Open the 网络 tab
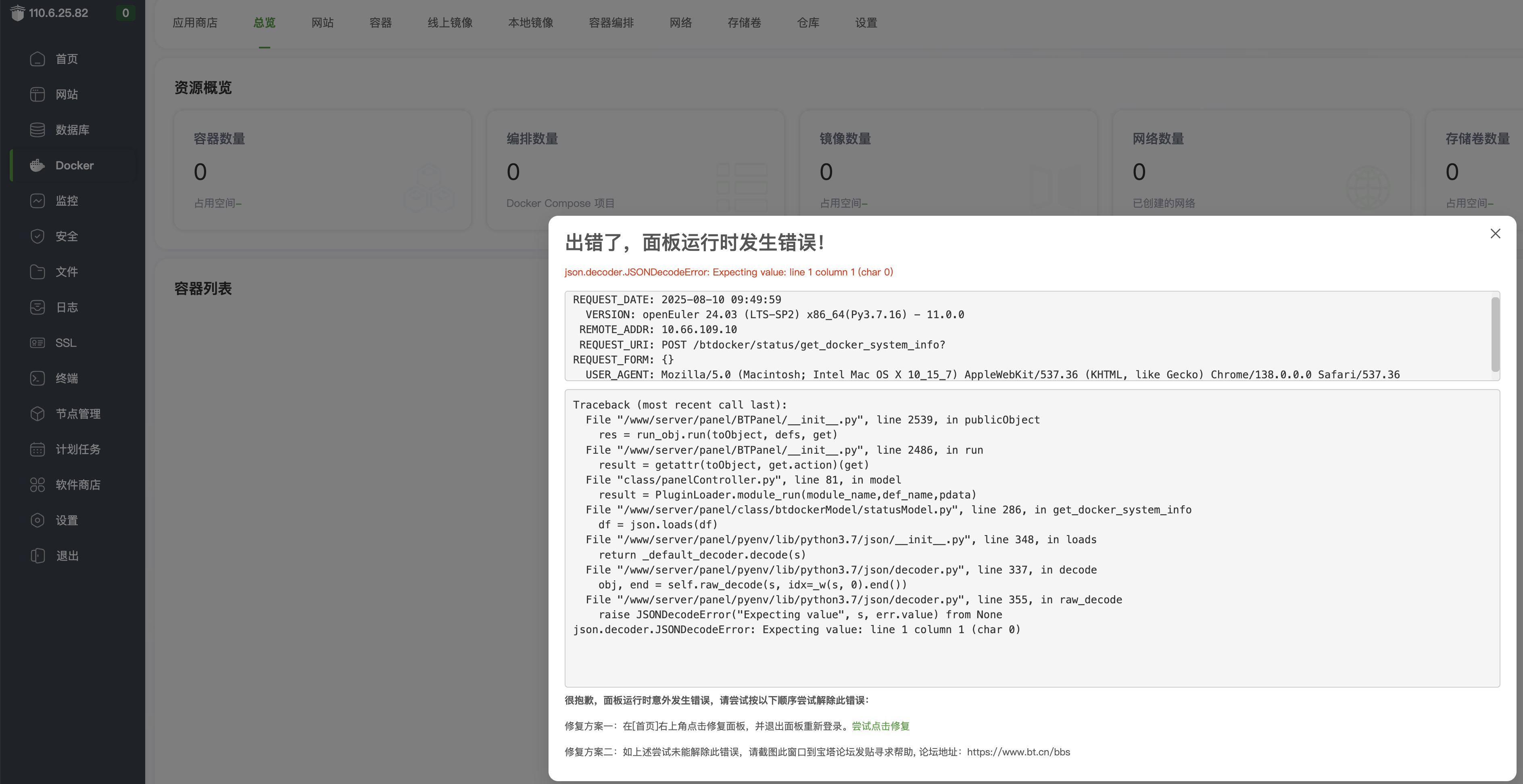The width and height of the screenshot is (1523, 784). coord(680,23)
